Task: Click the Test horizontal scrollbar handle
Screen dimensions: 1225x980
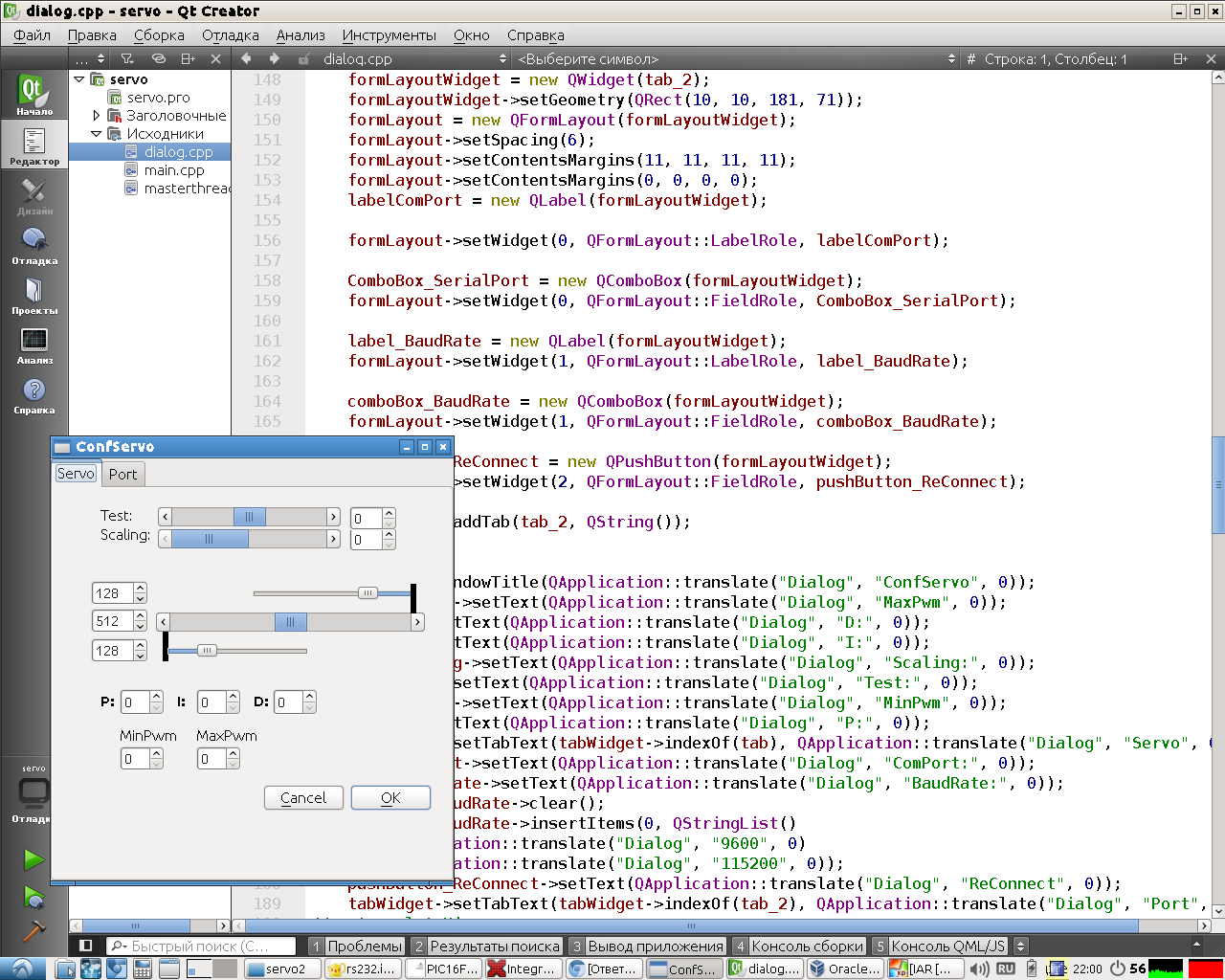Action: [x=249, y=517]
